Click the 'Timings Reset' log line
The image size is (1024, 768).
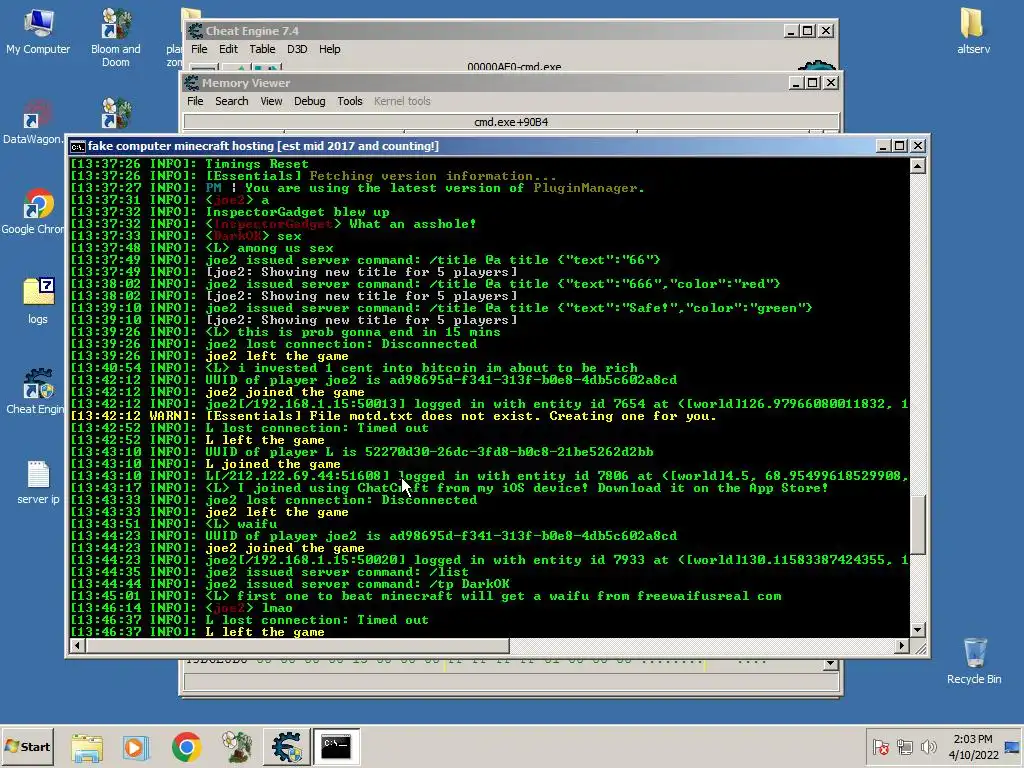click(257, 164)
